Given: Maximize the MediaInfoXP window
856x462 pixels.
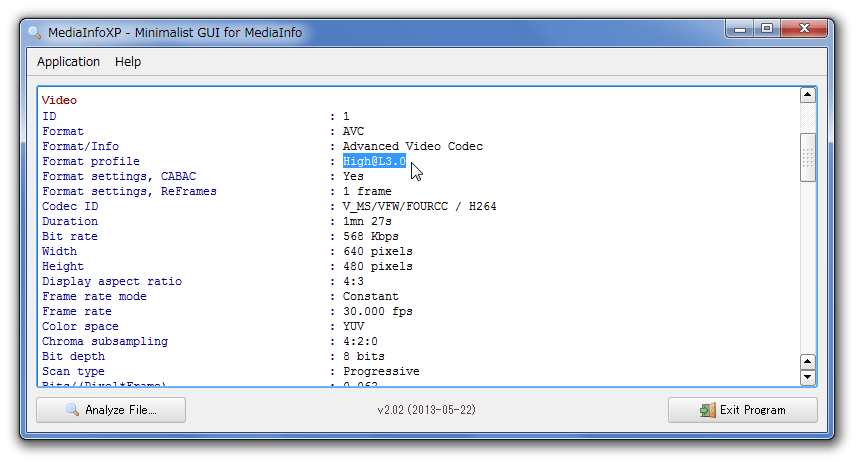Looking at the screenshot, I should point(767,28).
